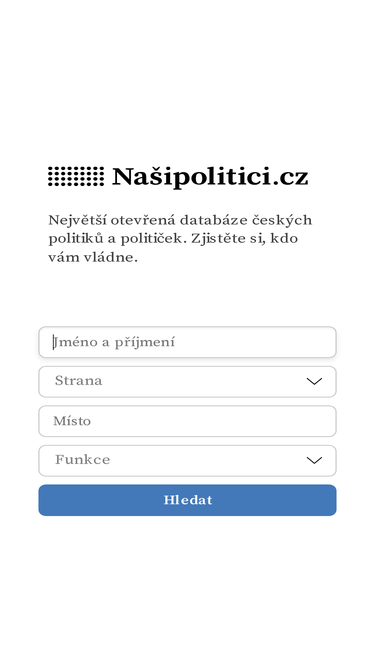
Task: Click into the Místo text field
Action: pos(188,421)
